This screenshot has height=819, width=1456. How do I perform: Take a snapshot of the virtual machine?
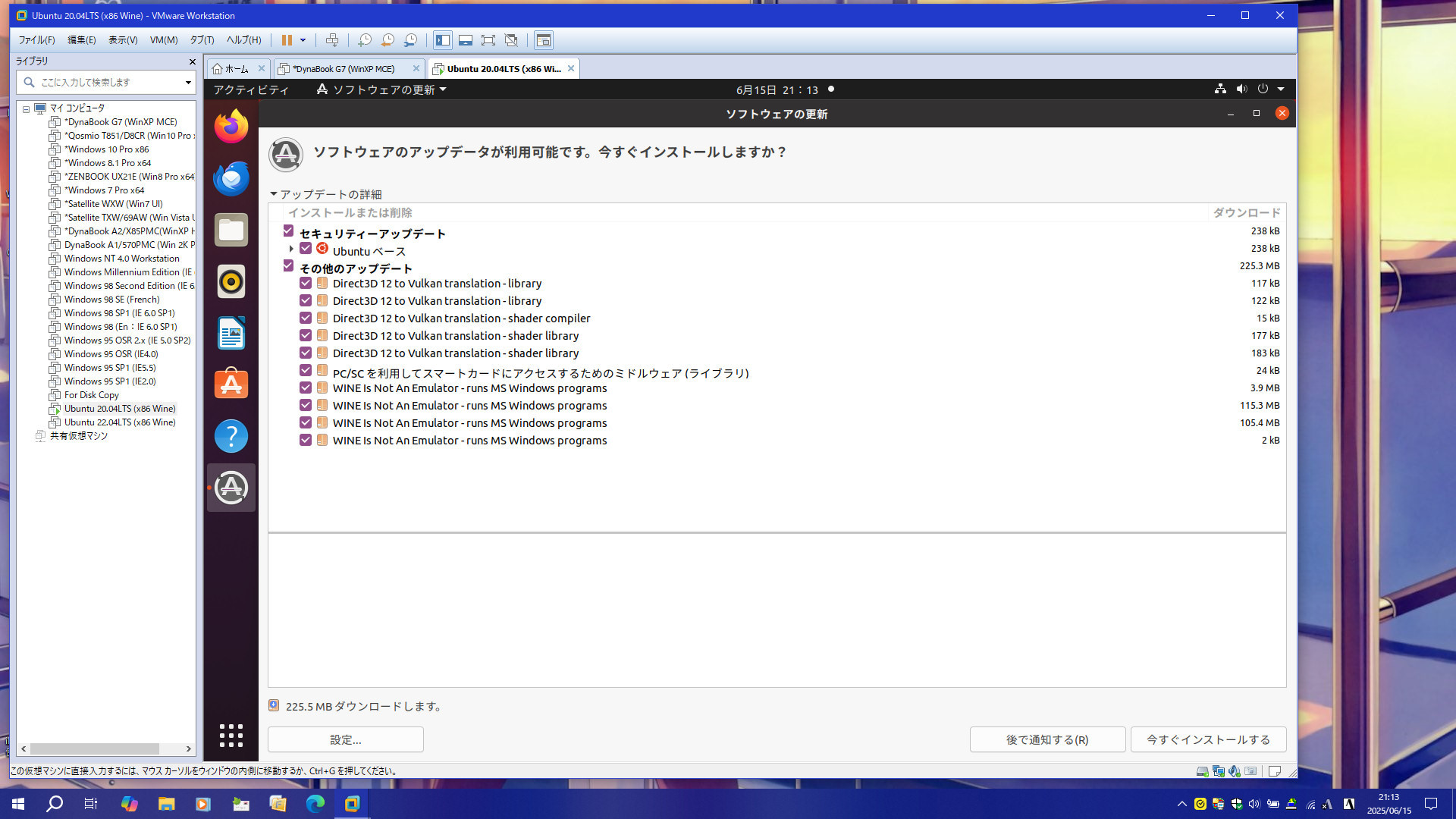click(365, 40)
